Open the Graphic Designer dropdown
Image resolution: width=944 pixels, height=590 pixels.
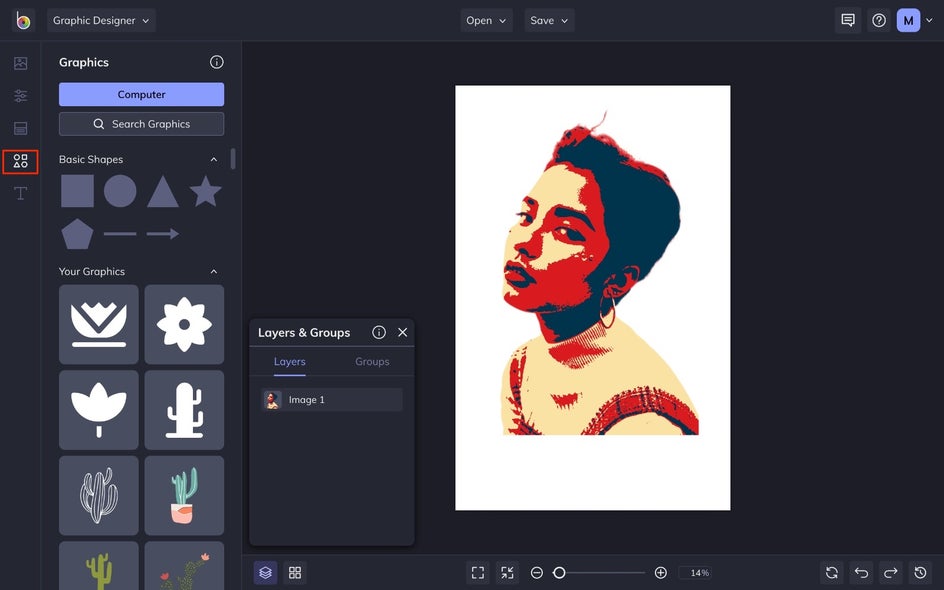101,20
